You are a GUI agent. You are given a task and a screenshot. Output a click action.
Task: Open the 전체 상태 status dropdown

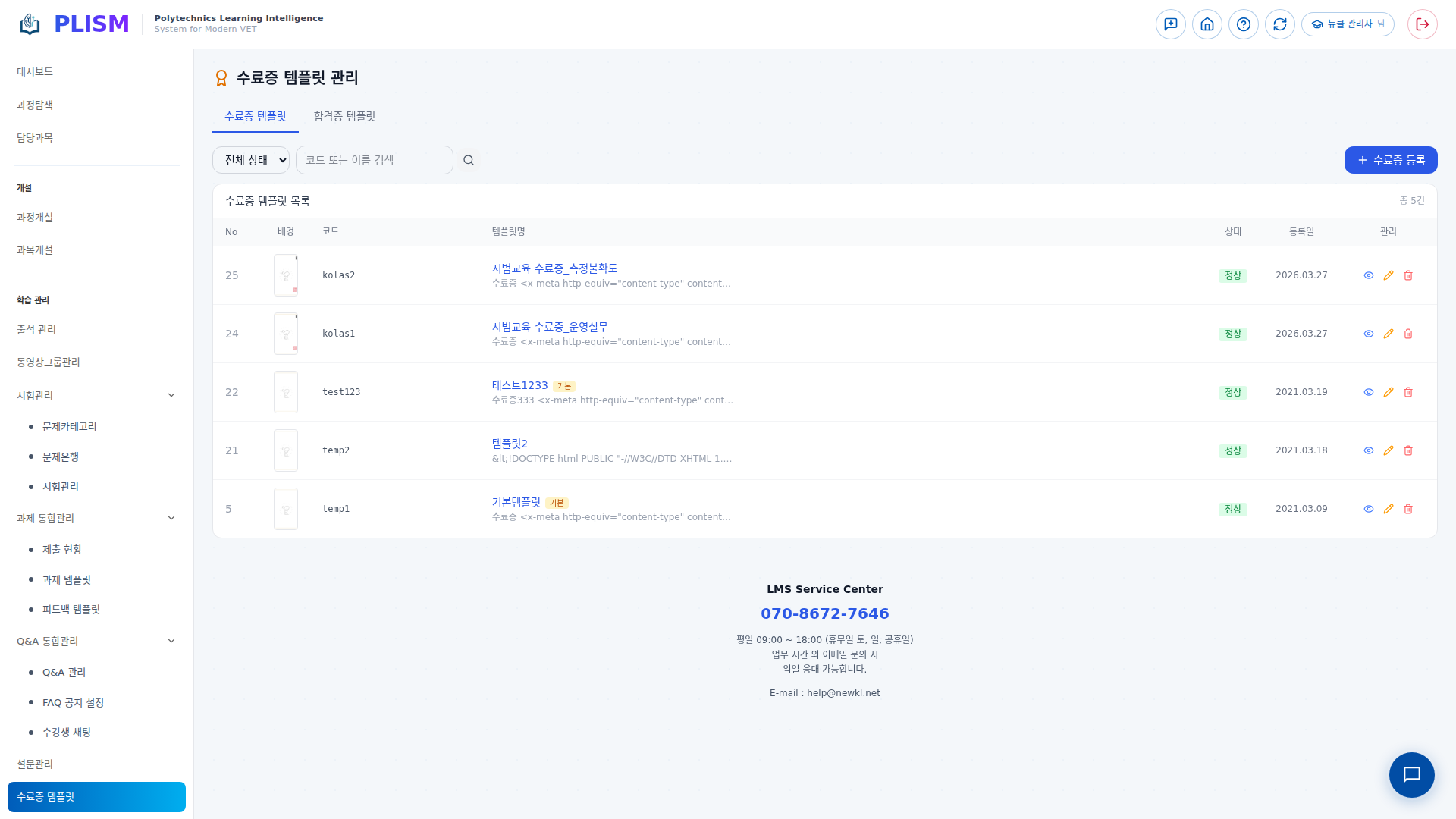[x=251, y=160]
